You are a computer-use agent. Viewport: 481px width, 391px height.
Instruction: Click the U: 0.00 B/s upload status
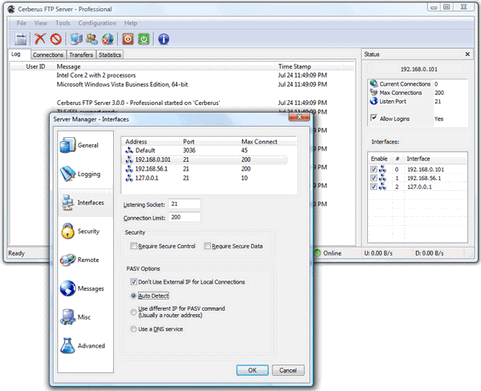pos(378,253)
